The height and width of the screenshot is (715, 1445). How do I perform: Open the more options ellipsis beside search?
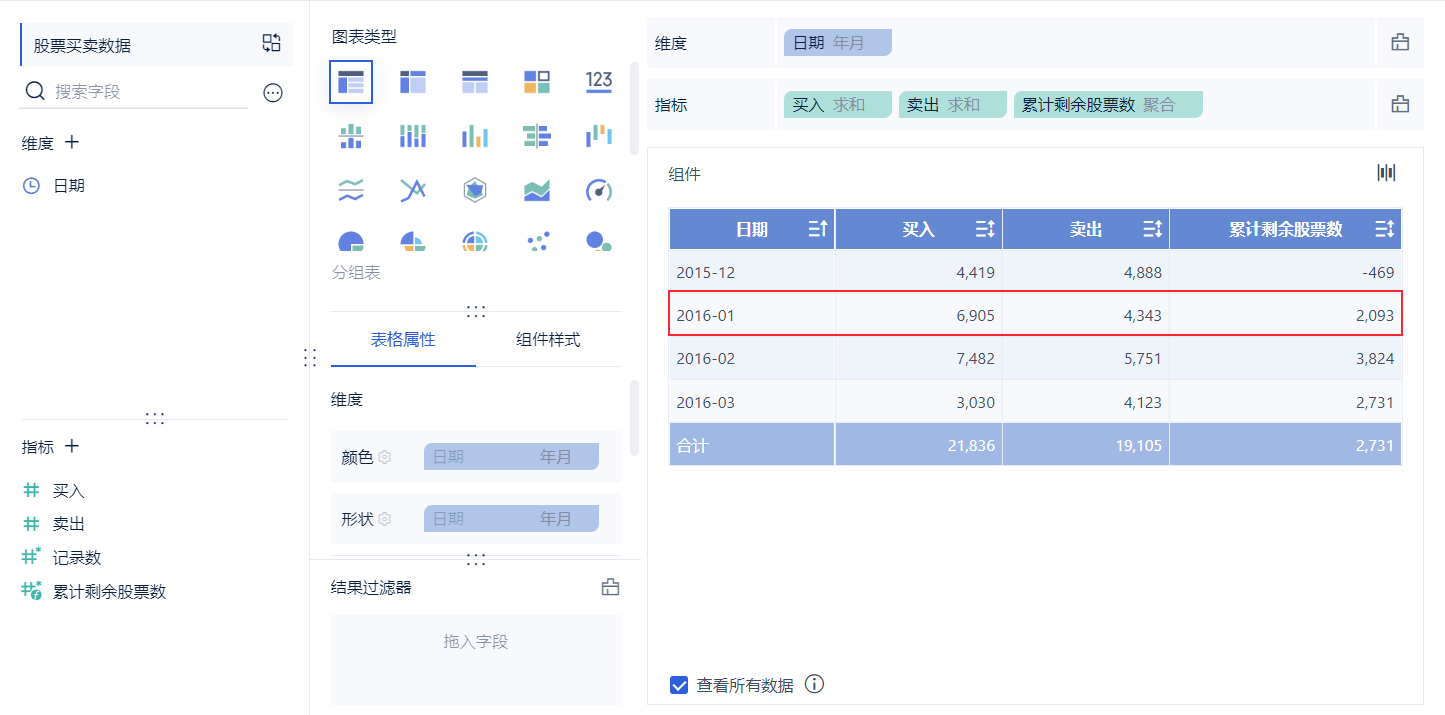pos(273,93)
